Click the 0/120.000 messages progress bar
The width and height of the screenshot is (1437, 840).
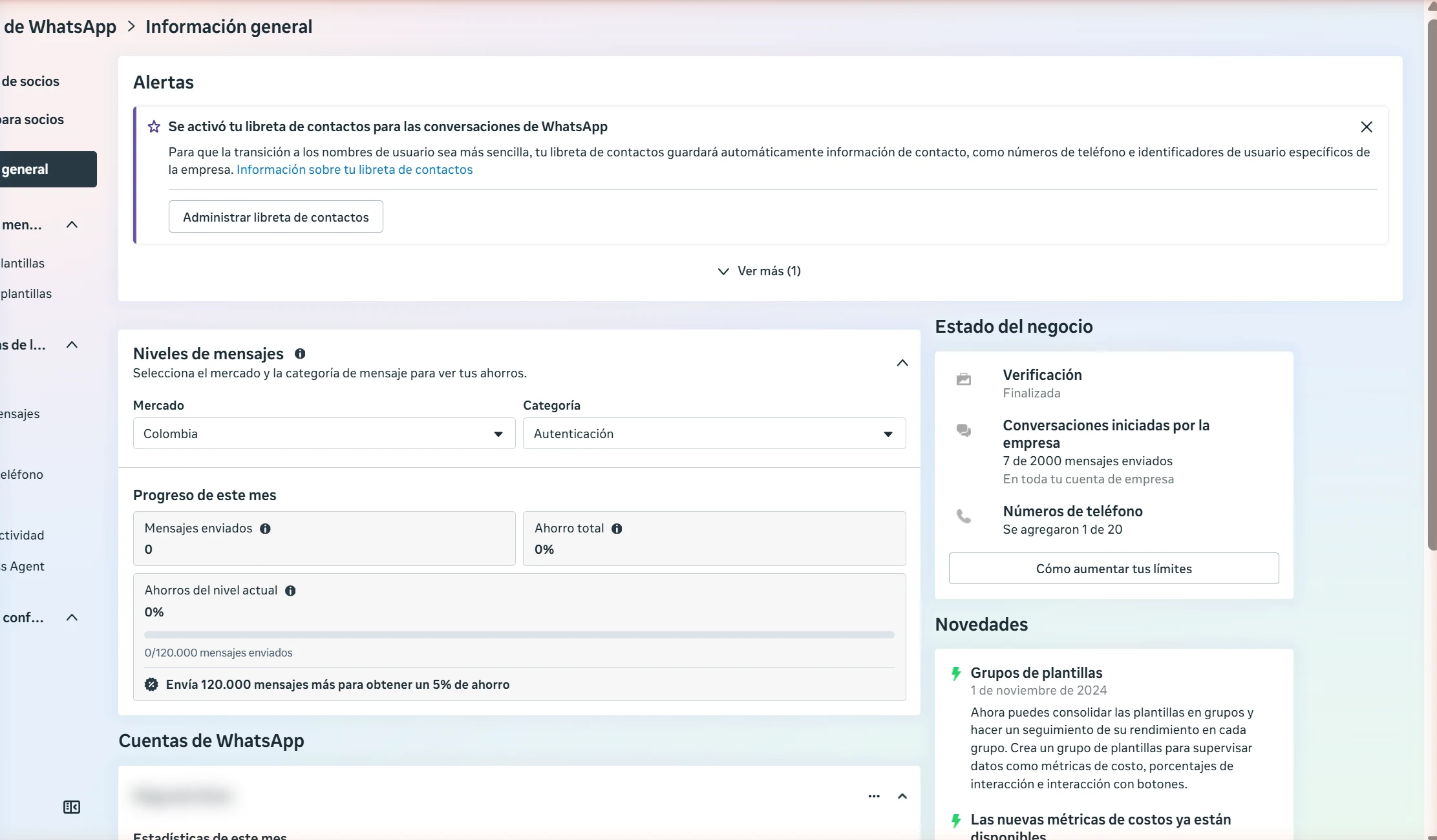[519, 635]
